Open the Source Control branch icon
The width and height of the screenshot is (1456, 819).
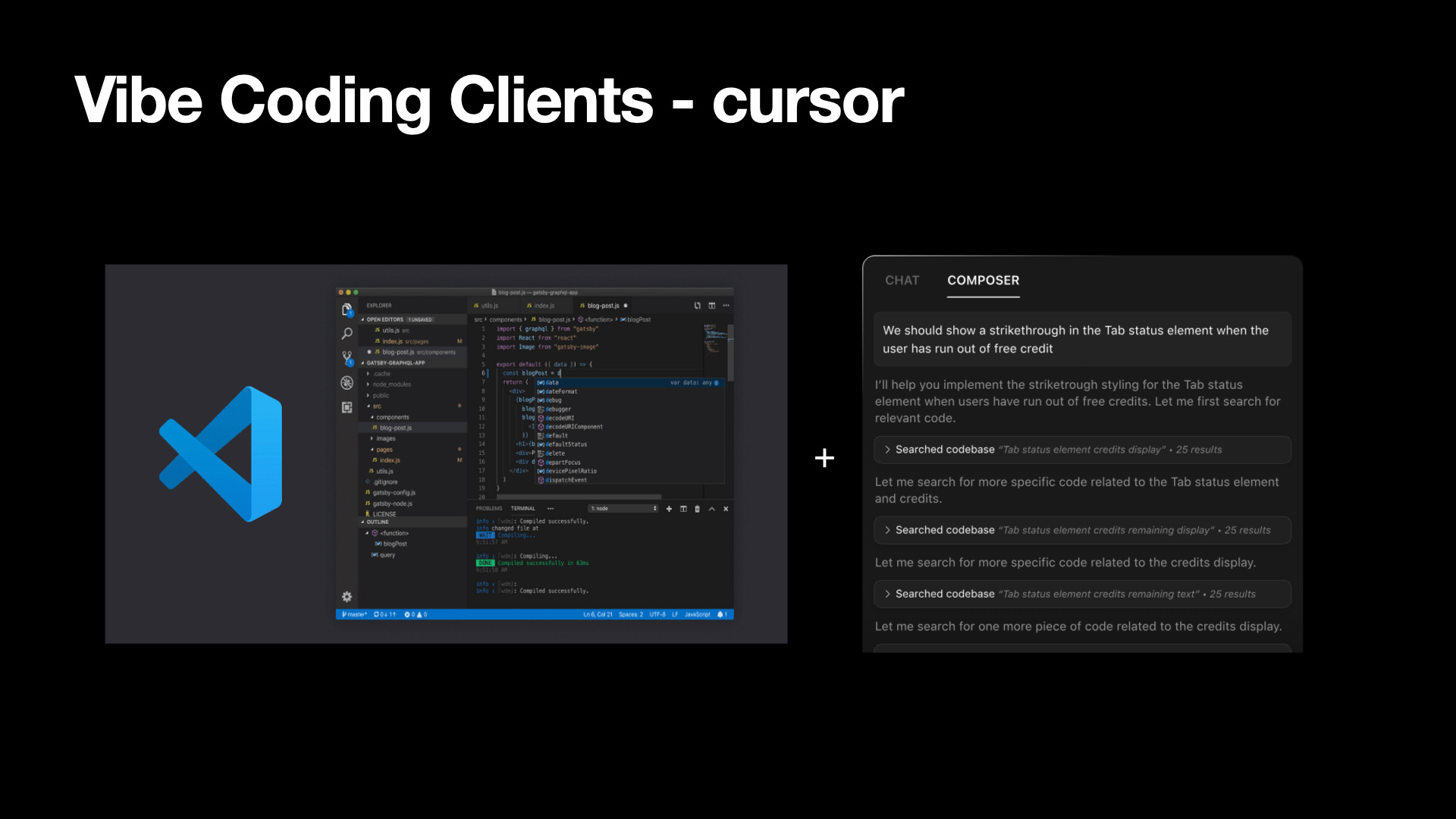click(347, 358)
